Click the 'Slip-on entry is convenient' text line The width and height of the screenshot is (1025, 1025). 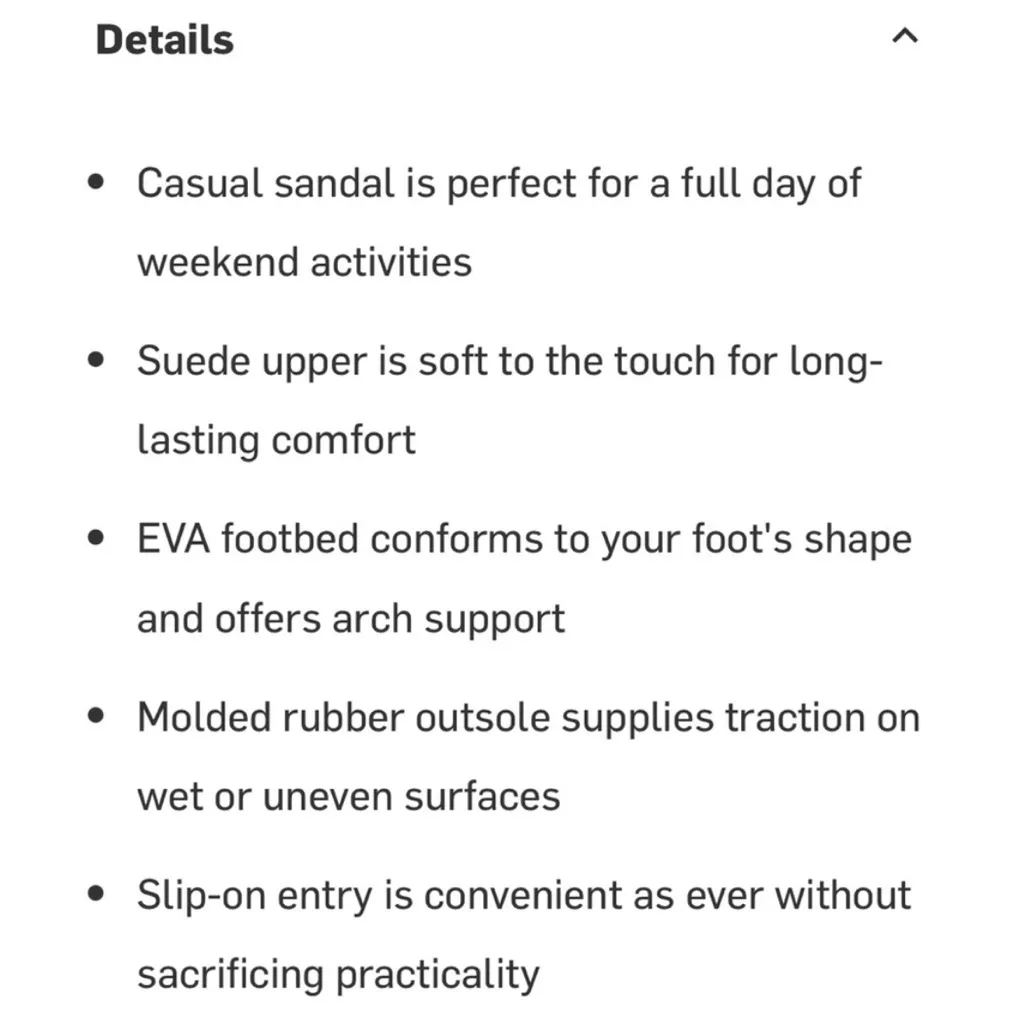(524, 894)
